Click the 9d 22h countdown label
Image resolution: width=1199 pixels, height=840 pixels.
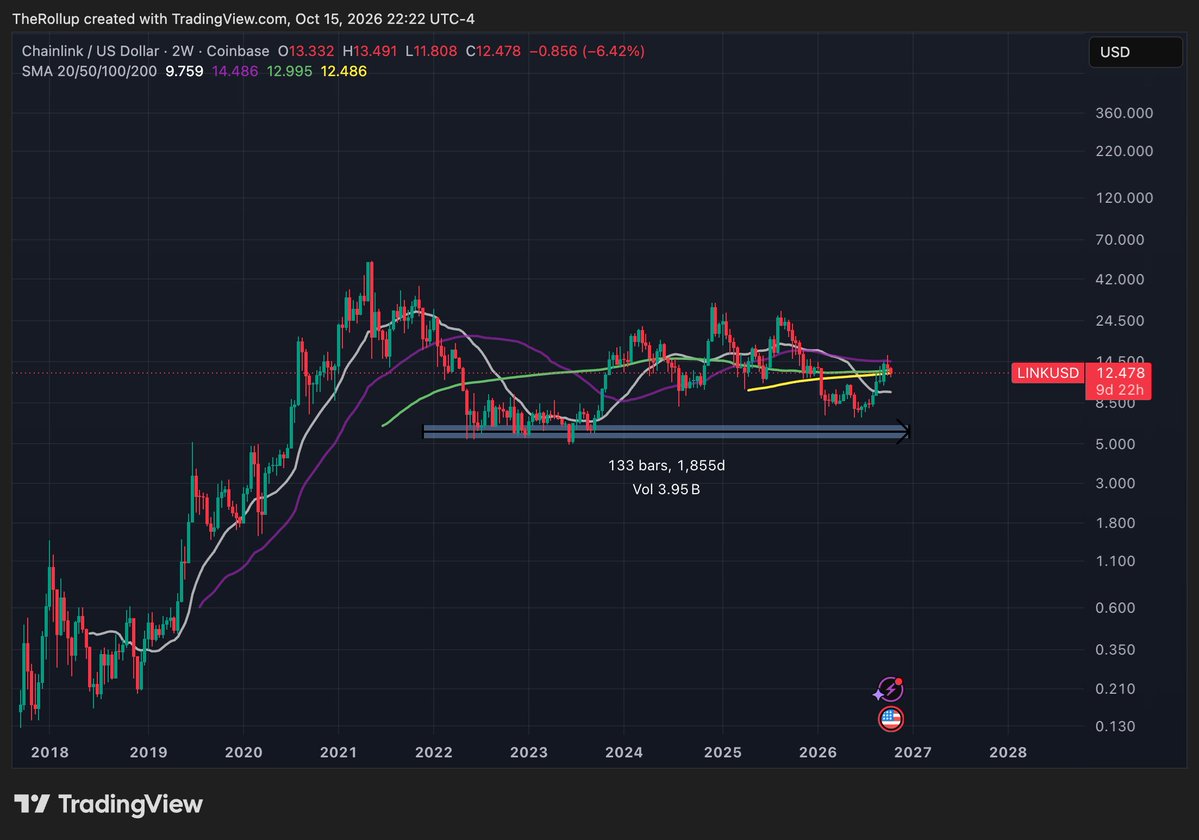pos(1119,391)
